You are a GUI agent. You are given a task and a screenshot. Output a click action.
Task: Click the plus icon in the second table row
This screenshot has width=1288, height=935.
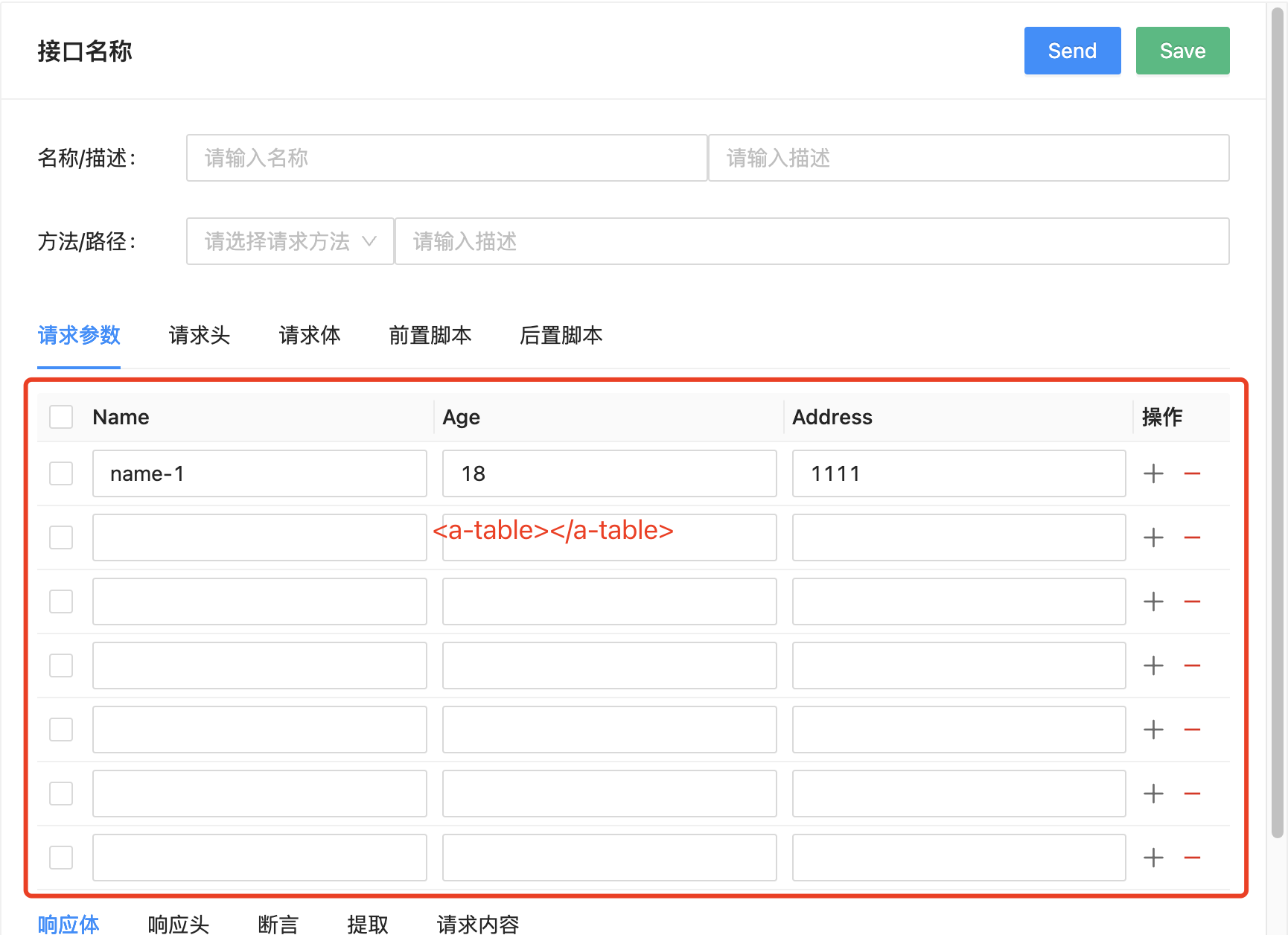1153,537
